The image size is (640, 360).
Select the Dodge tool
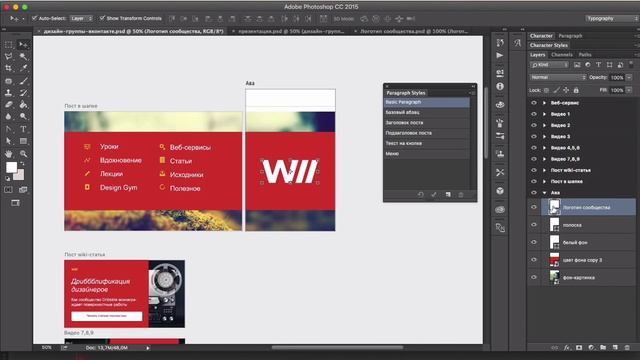coord(23,117)
